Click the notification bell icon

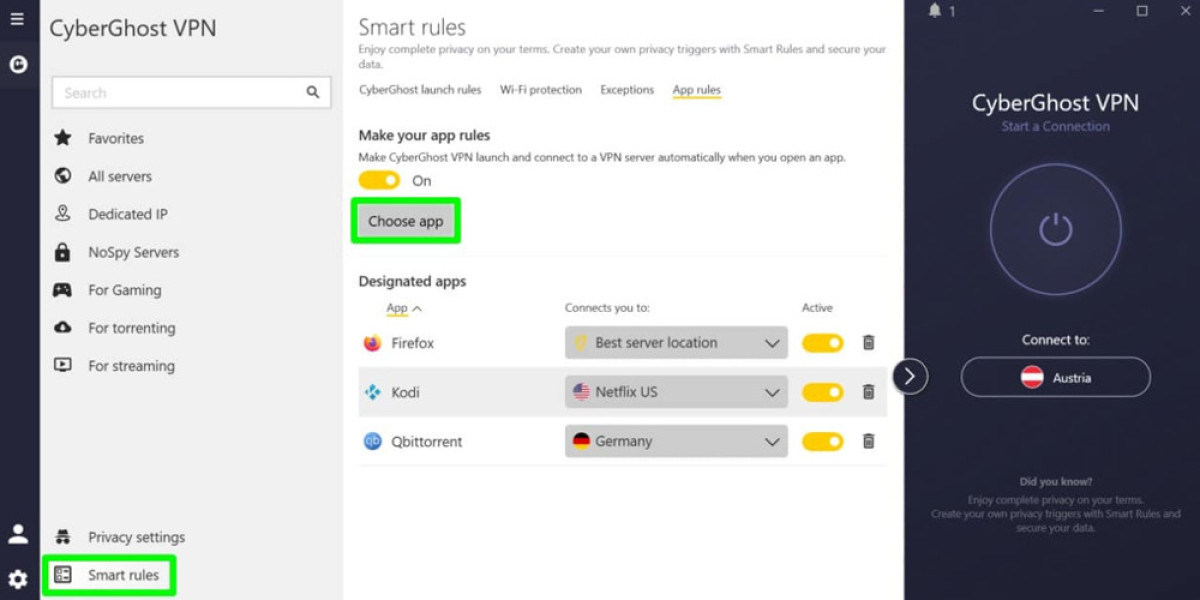click(x=935, y=11)
